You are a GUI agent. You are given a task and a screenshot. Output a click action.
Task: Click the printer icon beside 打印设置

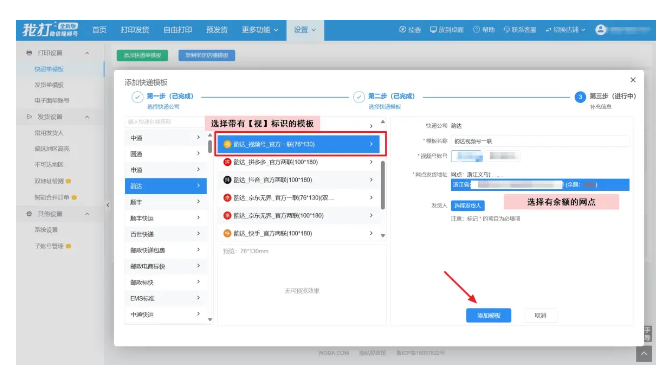(x=29, y=53)
